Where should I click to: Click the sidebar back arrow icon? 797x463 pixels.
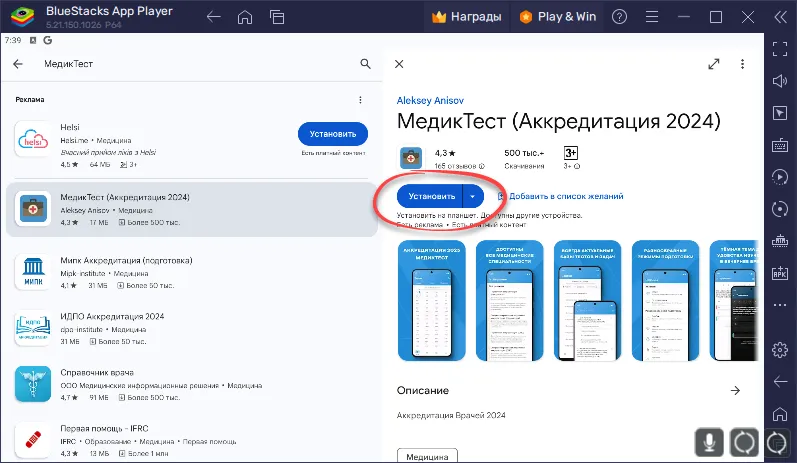(x=780, y=382)
